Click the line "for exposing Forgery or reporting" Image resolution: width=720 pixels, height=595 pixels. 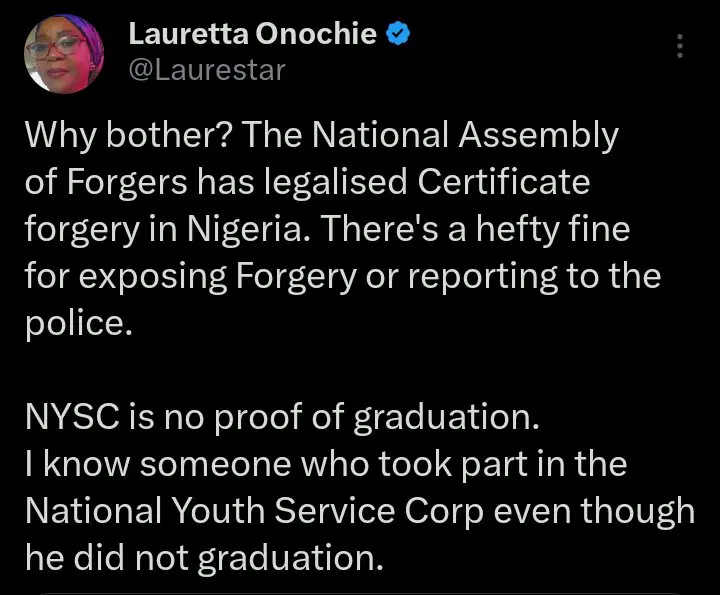[342, 277]
